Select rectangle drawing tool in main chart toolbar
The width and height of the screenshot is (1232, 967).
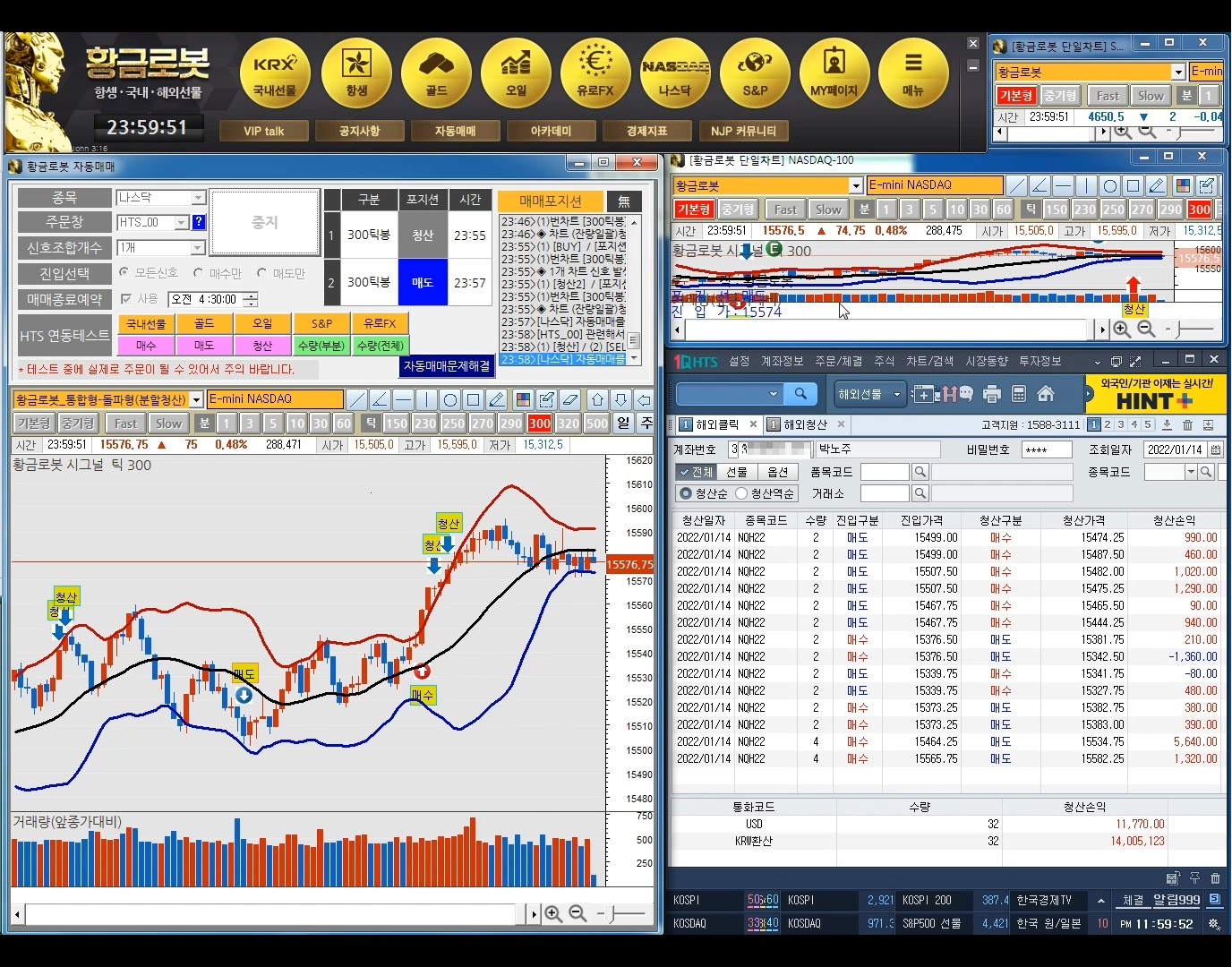(474, 399)
